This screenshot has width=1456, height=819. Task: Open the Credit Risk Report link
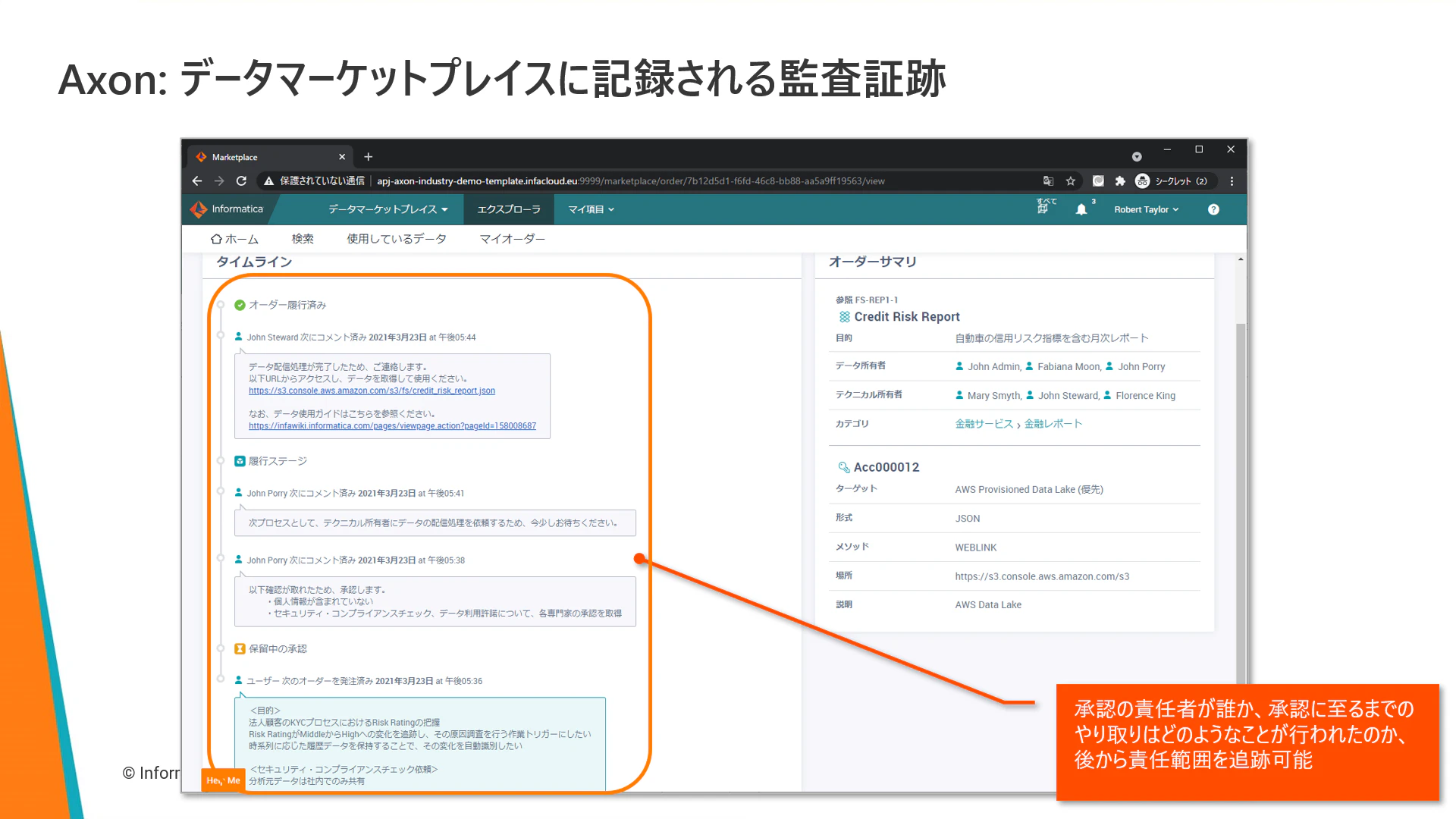(x=907, y=317)
